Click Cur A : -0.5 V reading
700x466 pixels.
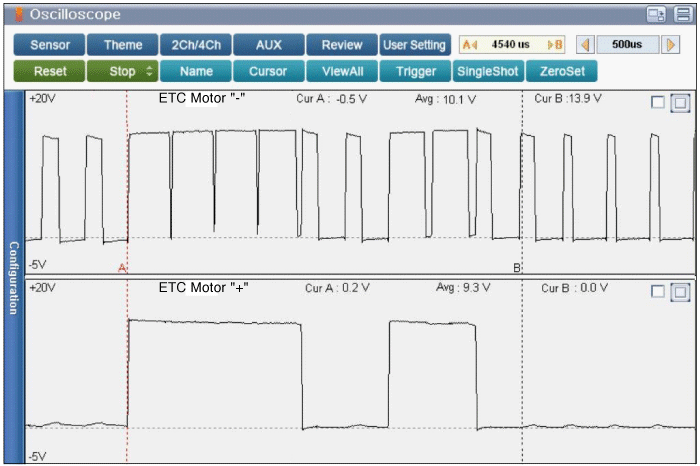point(332,99)
